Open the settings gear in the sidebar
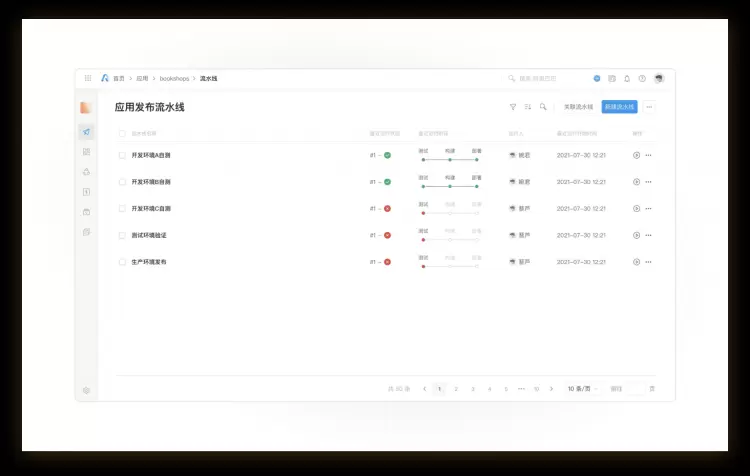Viewport: 750px width, 476px height. click(86, 390)
